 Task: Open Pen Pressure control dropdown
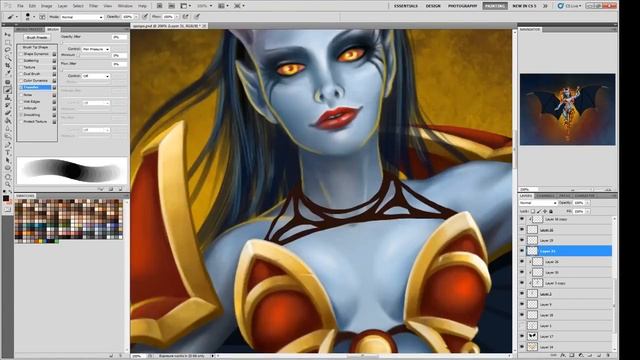(96, 49)
